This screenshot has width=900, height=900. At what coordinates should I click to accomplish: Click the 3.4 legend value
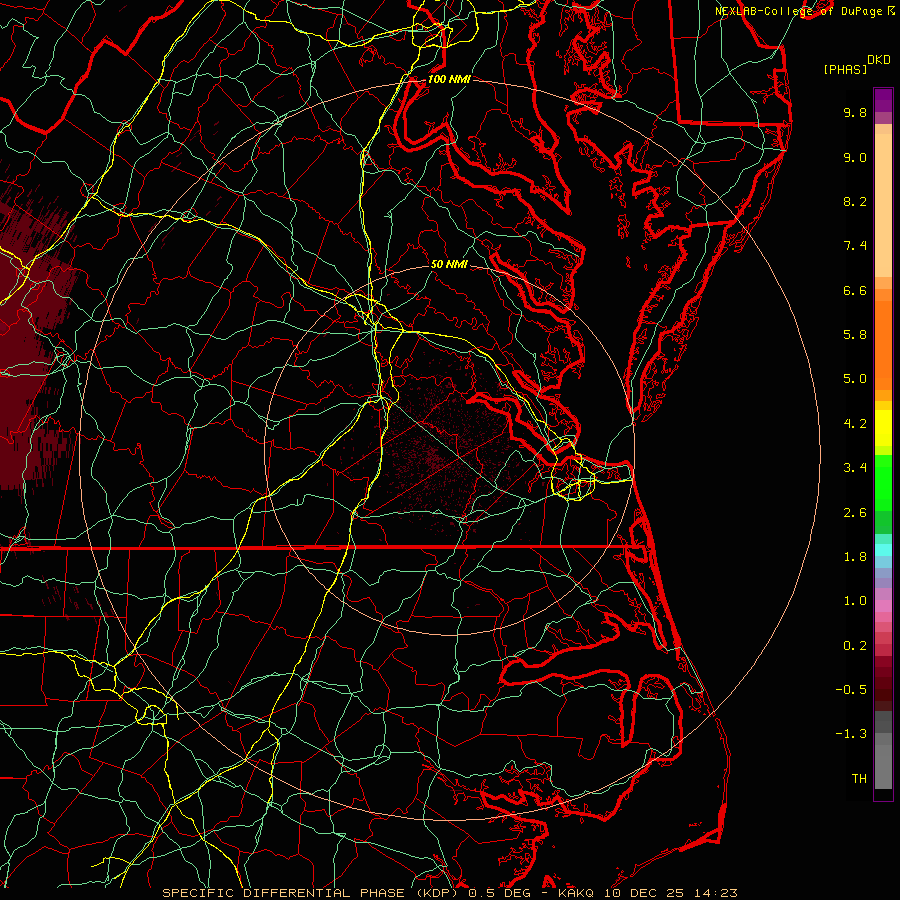click(x=855, y=468)
